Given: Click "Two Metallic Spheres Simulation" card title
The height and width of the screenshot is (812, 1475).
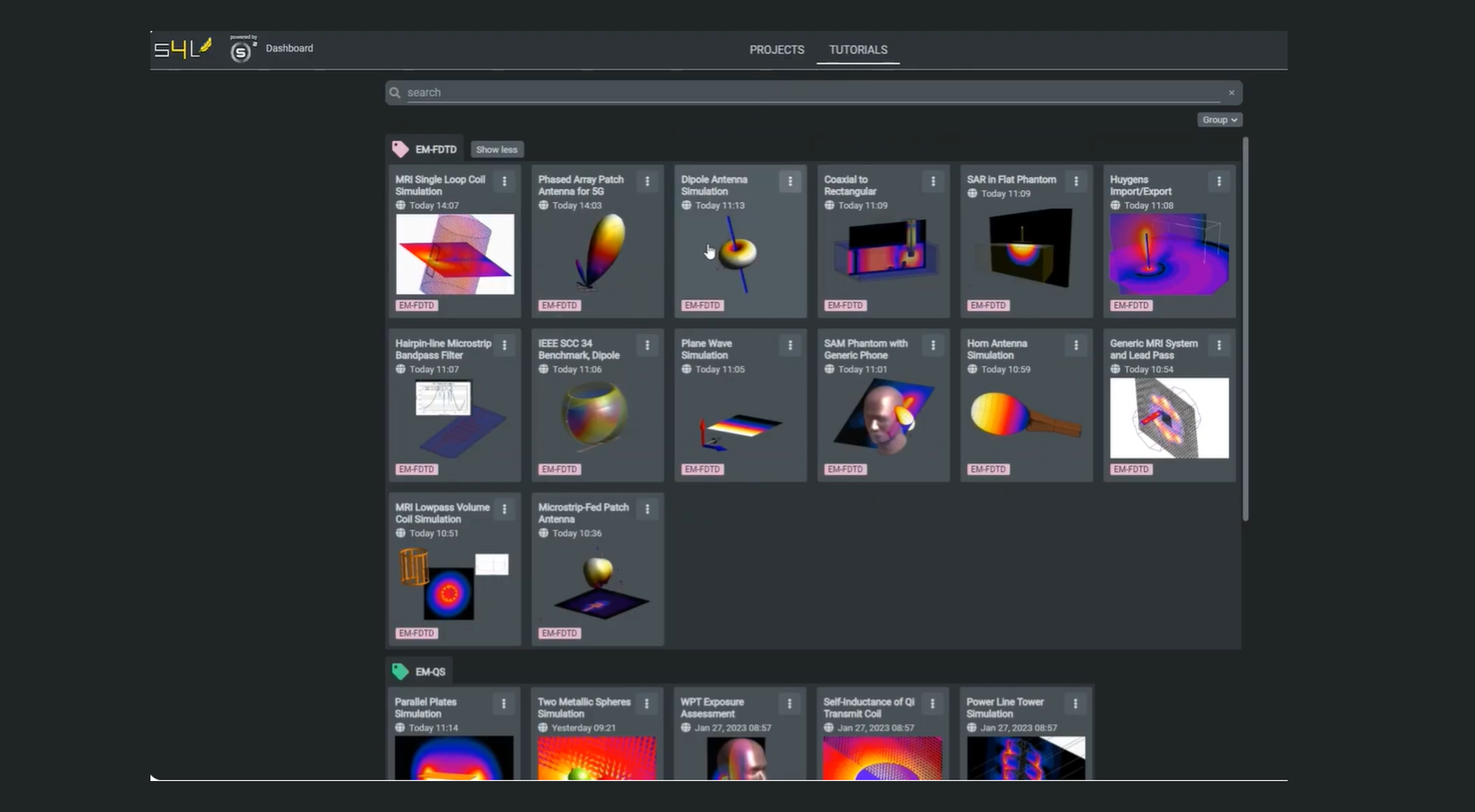Looking at the screenshot, I should click(584, 708).
